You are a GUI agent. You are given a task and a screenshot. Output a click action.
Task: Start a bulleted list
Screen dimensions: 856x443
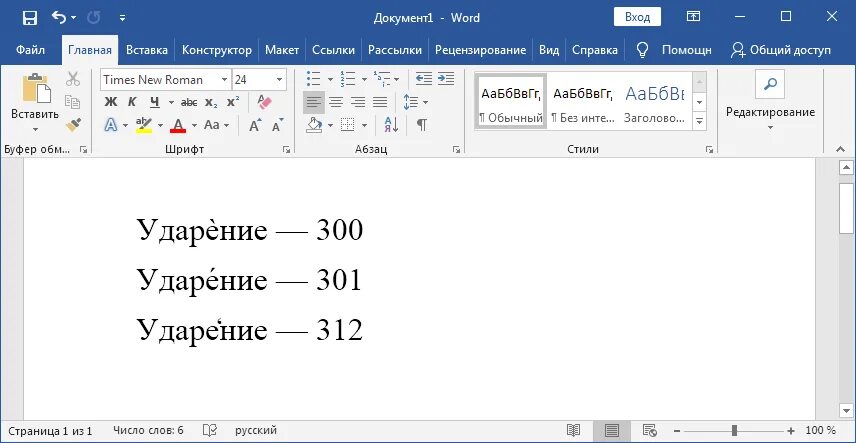[313, 79]
